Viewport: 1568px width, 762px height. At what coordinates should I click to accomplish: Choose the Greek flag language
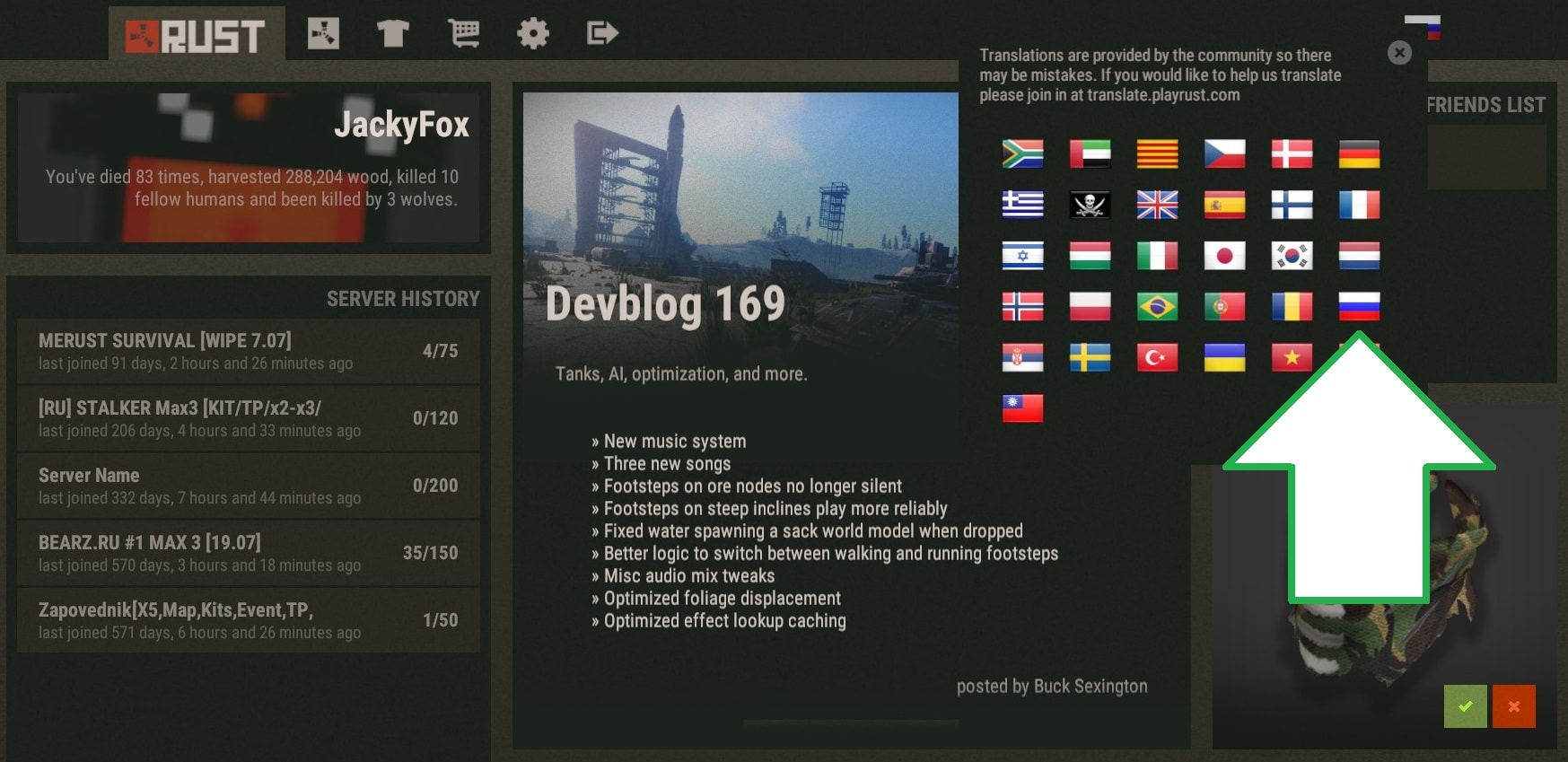coord(1022,205)
